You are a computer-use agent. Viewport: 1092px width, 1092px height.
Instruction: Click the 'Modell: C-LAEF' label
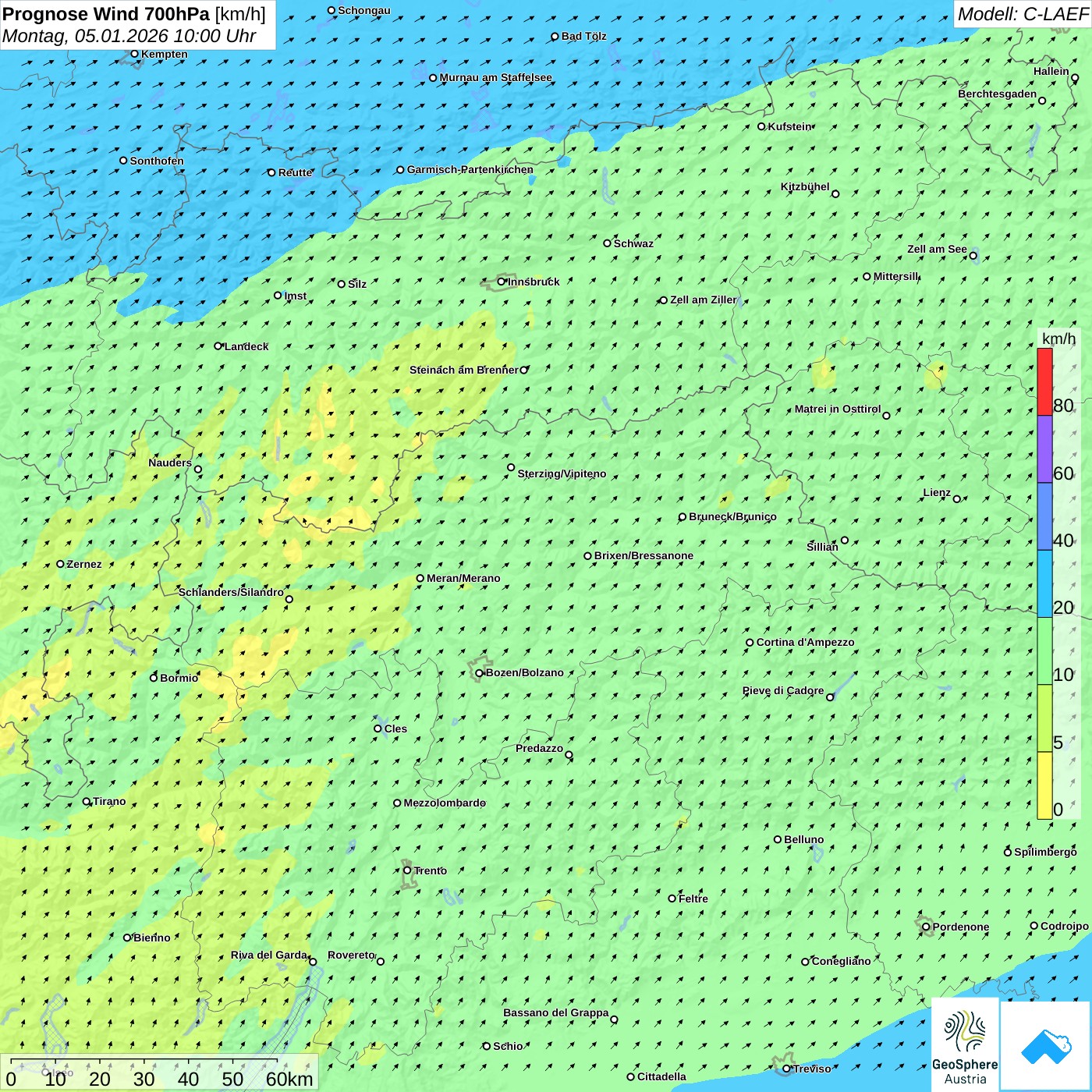[x=1022, y=14]
